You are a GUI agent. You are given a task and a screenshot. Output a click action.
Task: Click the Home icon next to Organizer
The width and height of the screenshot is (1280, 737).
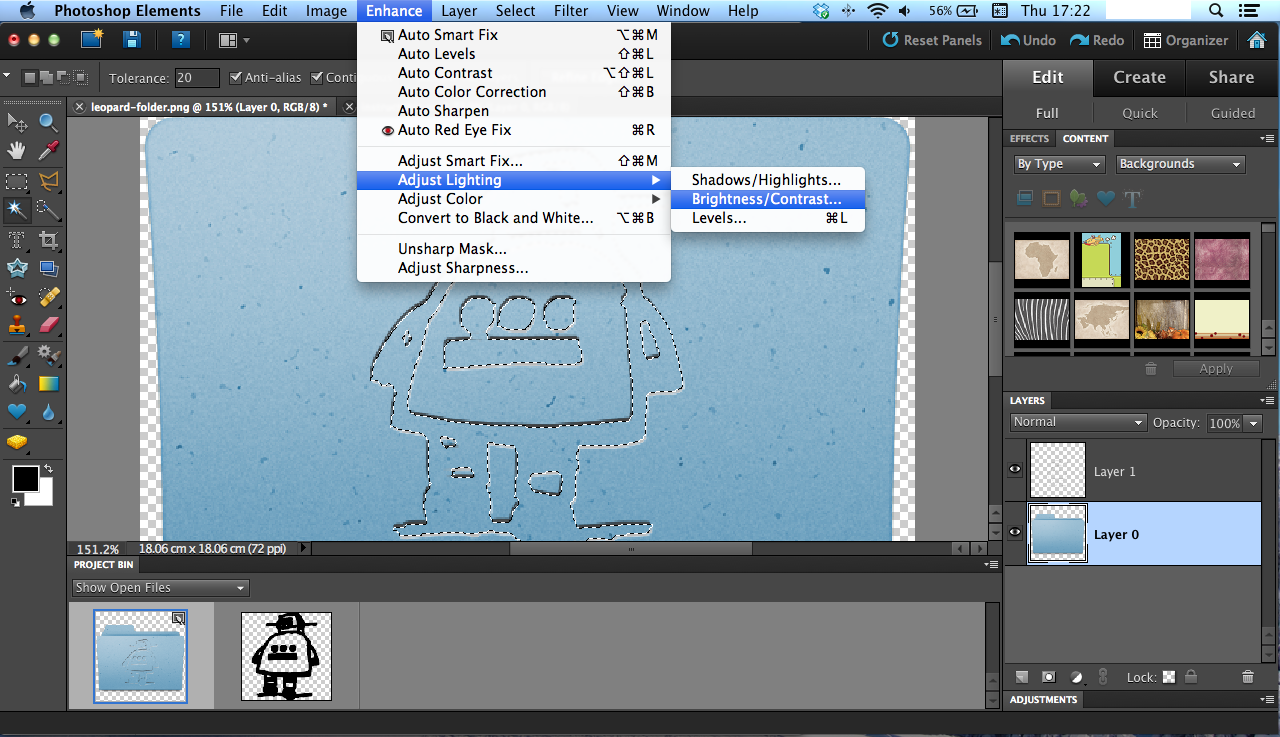[x=1257, y=40]
